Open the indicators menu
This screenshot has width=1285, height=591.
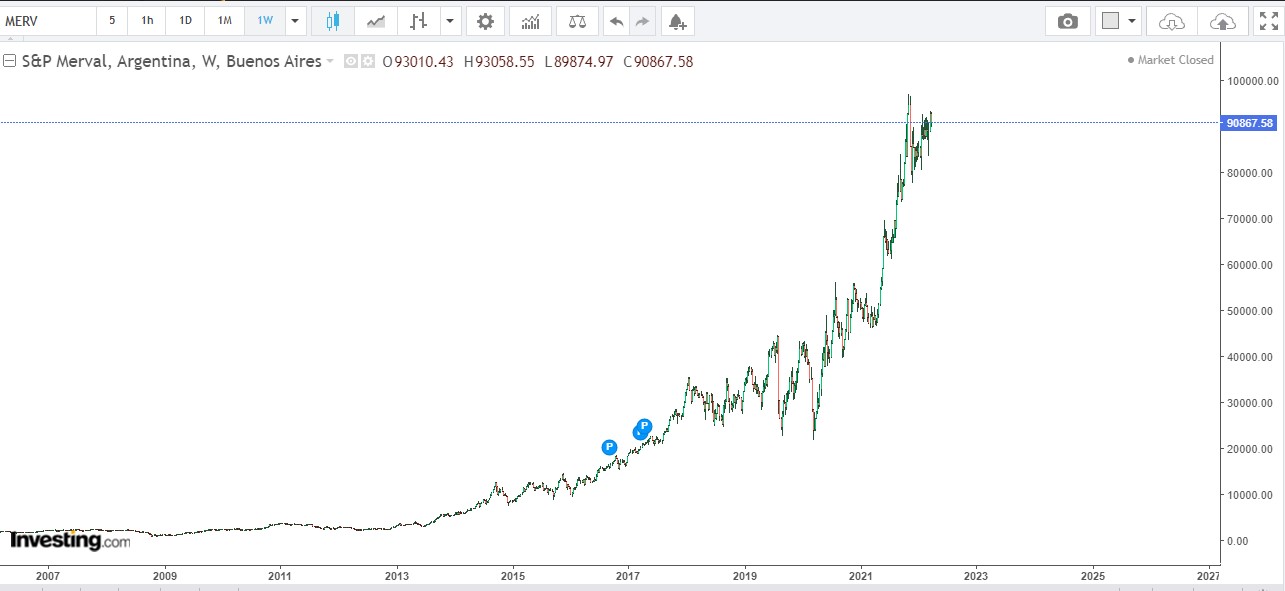[x=530, y=20]
